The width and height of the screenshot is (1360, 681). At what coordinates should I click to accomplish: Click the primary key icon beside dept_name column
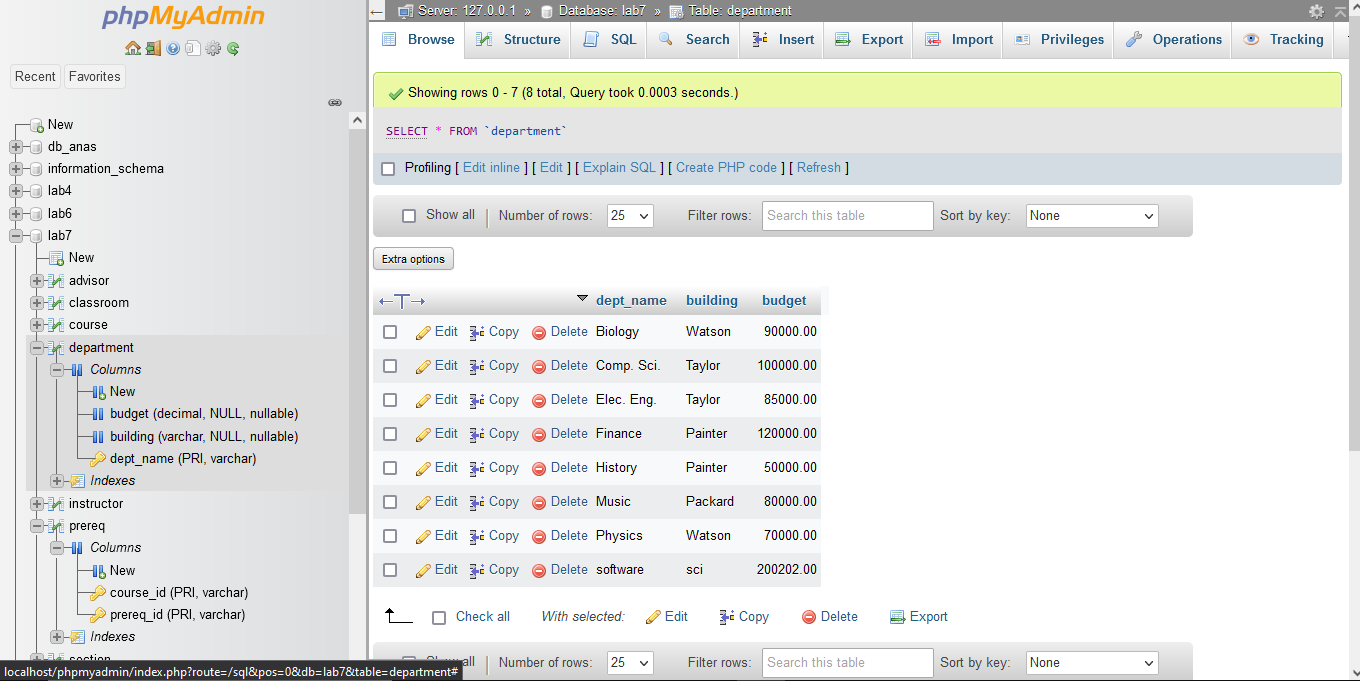[98, 459]
